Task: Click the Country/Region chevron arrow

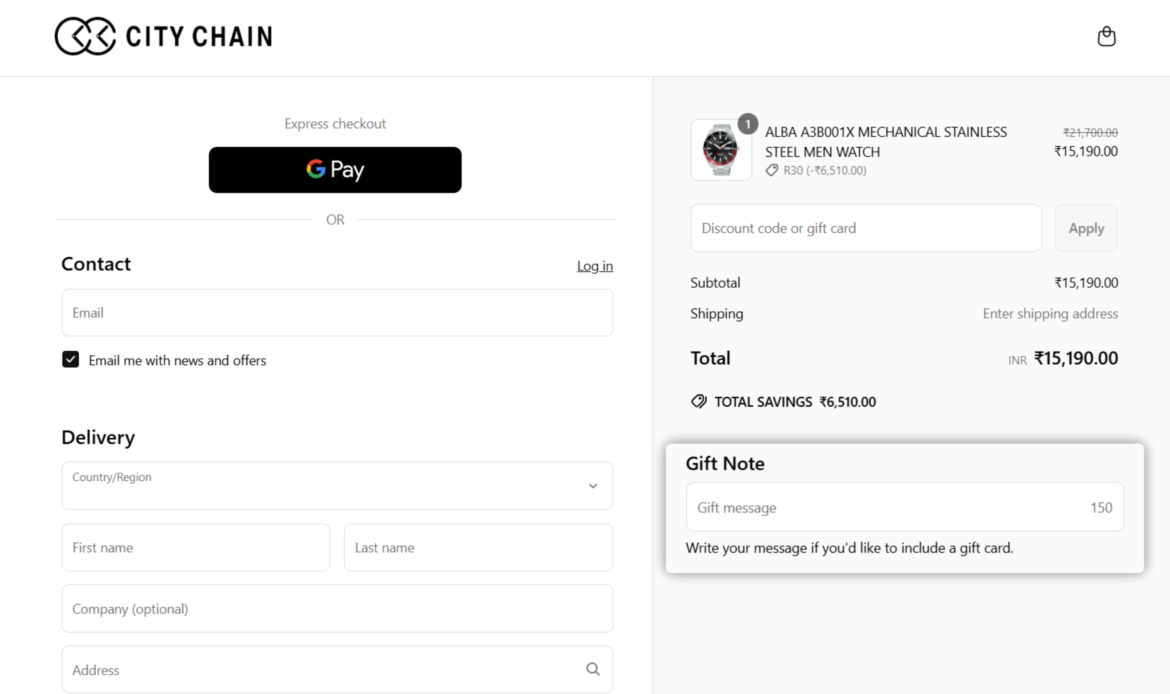Action: pyautogui.click(x=592, y=486)
